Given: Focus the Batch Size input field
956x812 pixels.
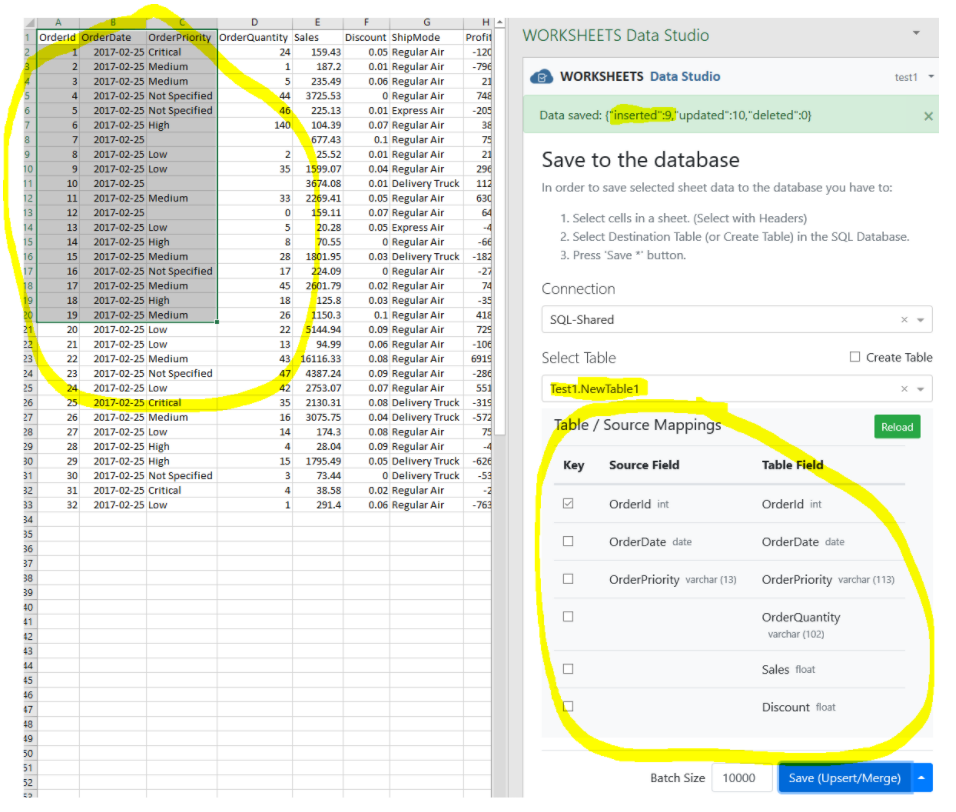Looking at the screenshot, I should click(742, 778).
